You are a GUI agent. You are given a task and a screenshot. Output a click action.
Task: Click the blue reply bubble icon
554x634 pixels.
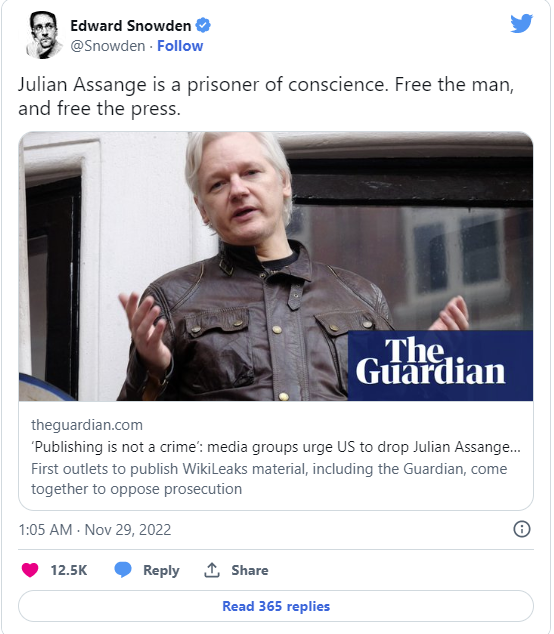pos(123,570)
